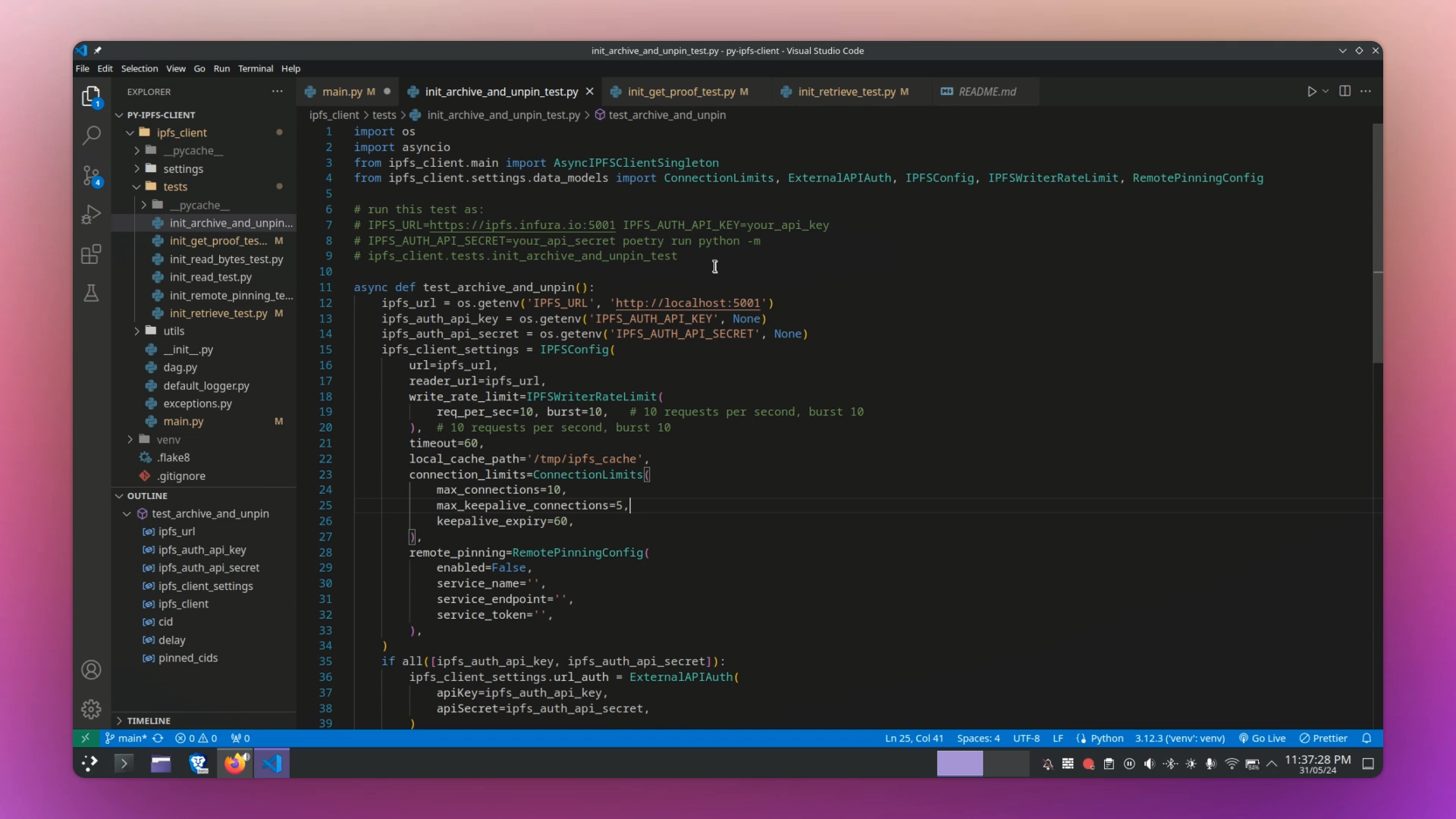Click Ln 25, Col 41 to go to a line
The image size is (1456, 819).
coord(914,738)
